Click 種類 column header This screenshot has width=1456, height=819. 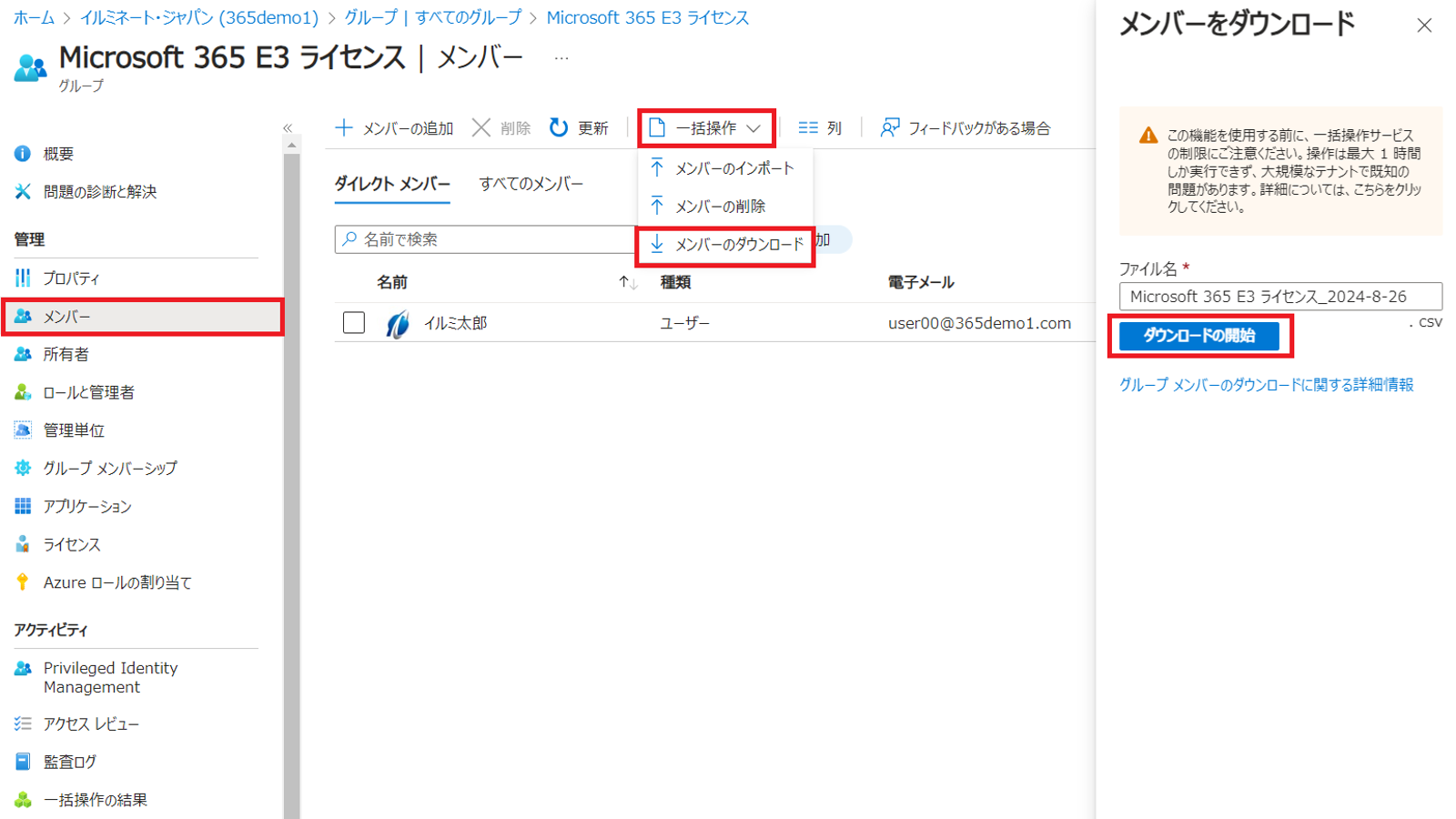[675, 283]
